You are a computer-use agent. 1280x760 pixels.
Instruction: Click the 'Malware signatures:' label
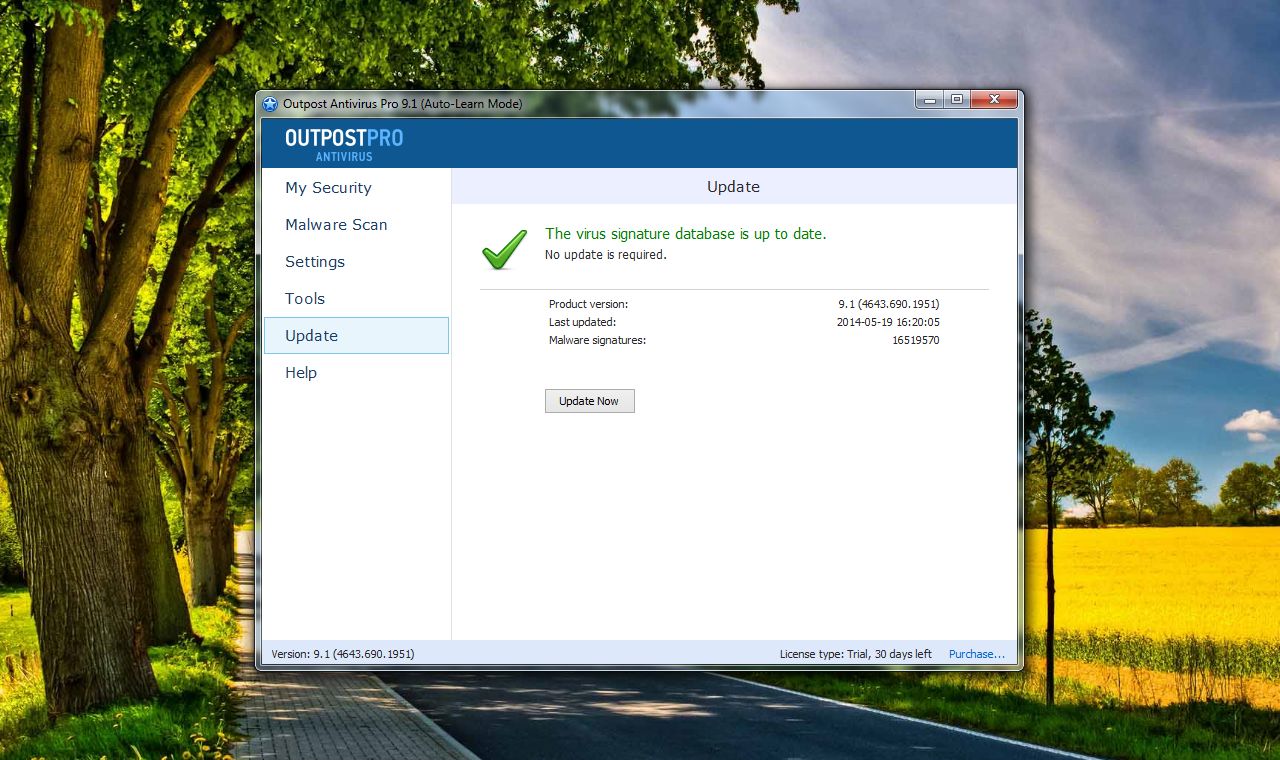598,340
